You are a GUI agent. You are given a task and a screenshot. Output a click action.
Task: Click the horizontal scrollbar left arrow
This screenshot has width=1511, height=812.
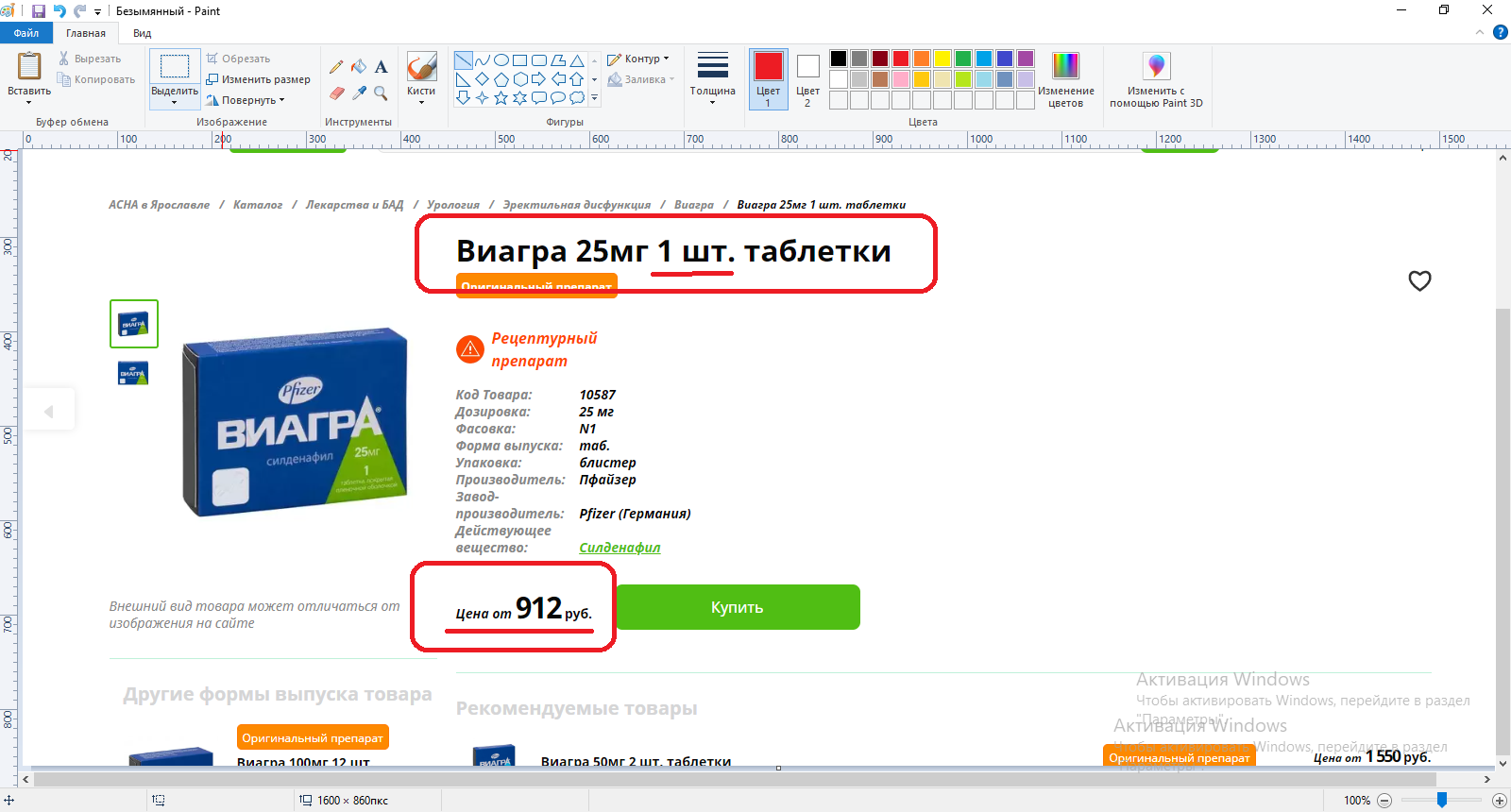point(26,779)
